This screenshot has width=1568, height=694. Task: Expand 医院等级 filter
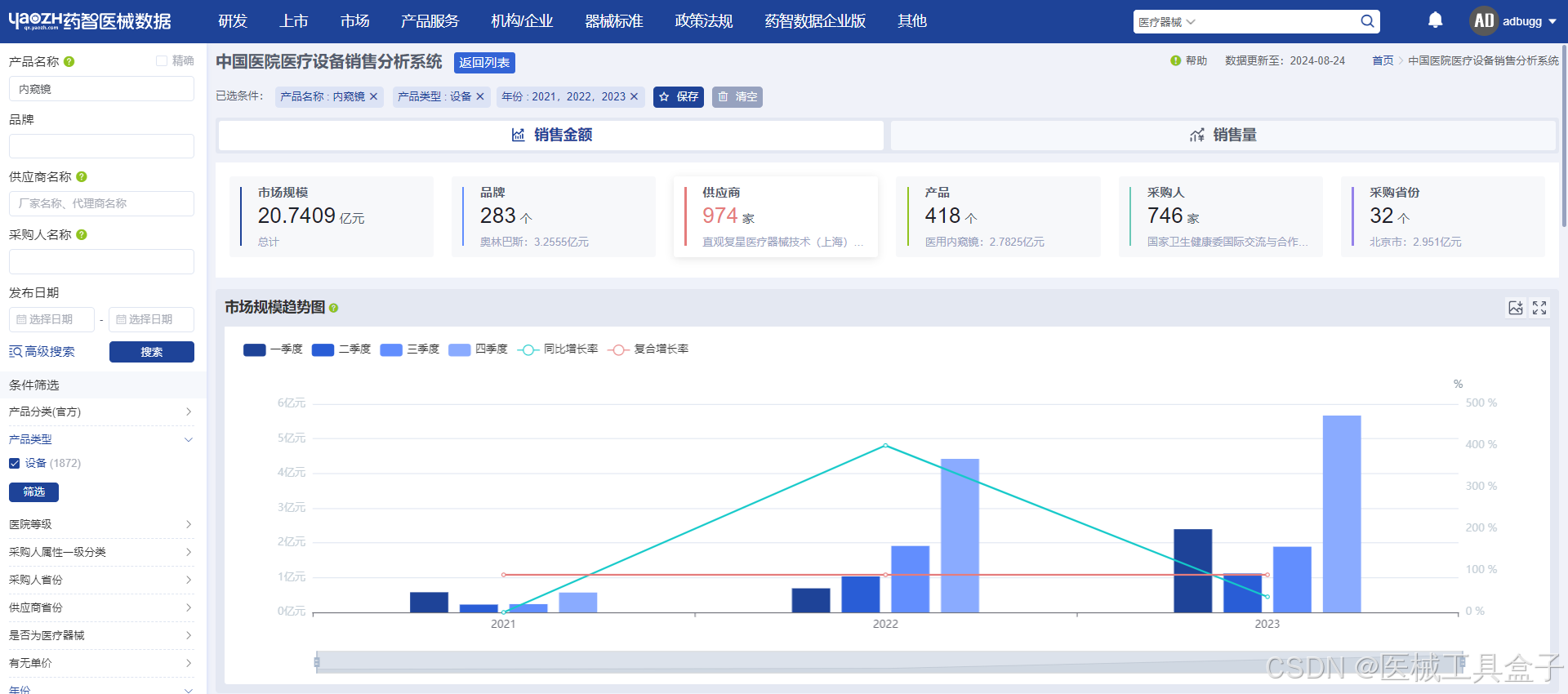(x=101, y=524)
